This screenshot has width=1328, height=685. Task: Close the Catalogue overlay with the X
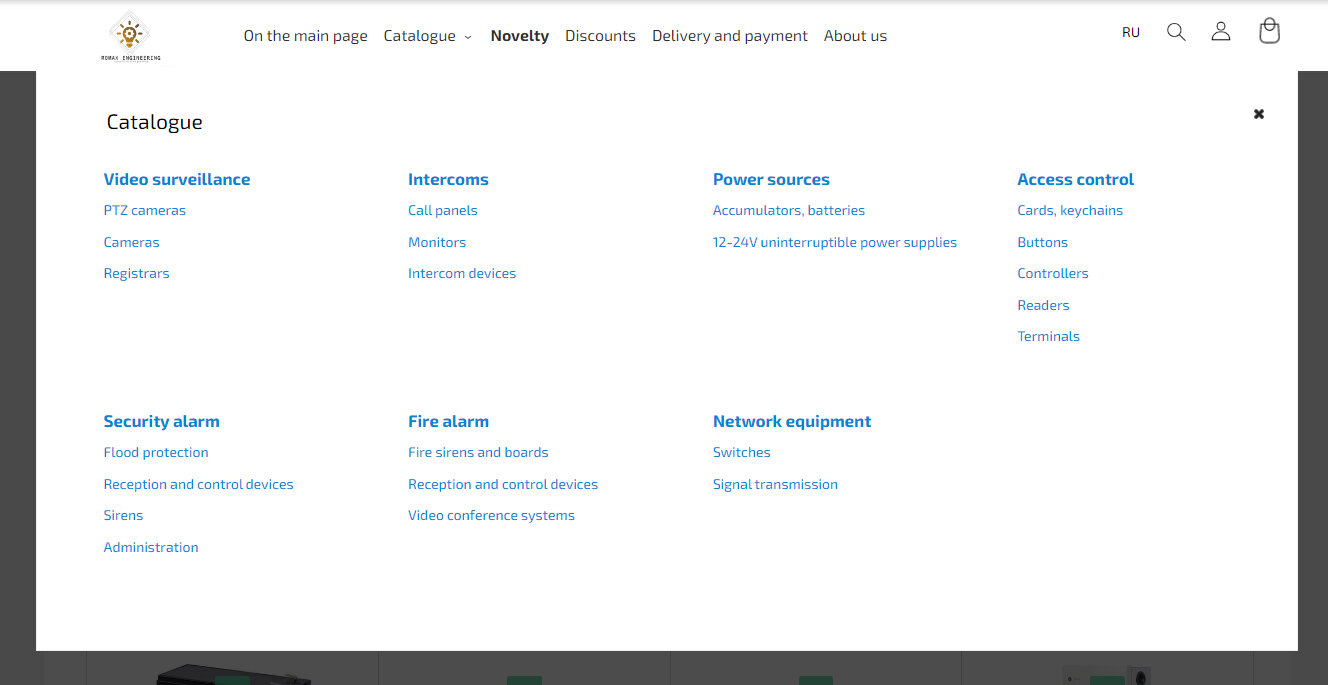(x=1259, y=114)
